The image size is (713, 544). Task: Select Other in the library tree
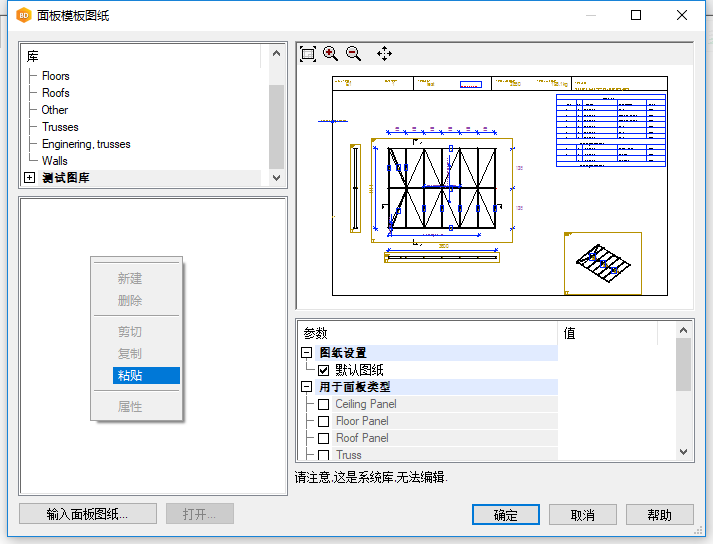pos(55,110)
